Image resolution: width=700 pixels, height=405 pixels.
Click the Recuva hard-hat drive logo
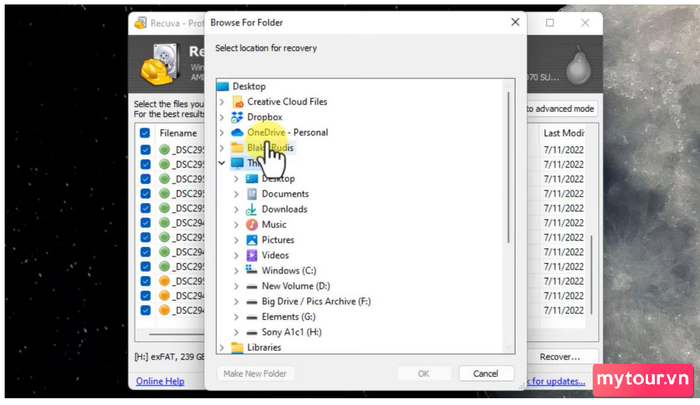(x=161, y=64)
